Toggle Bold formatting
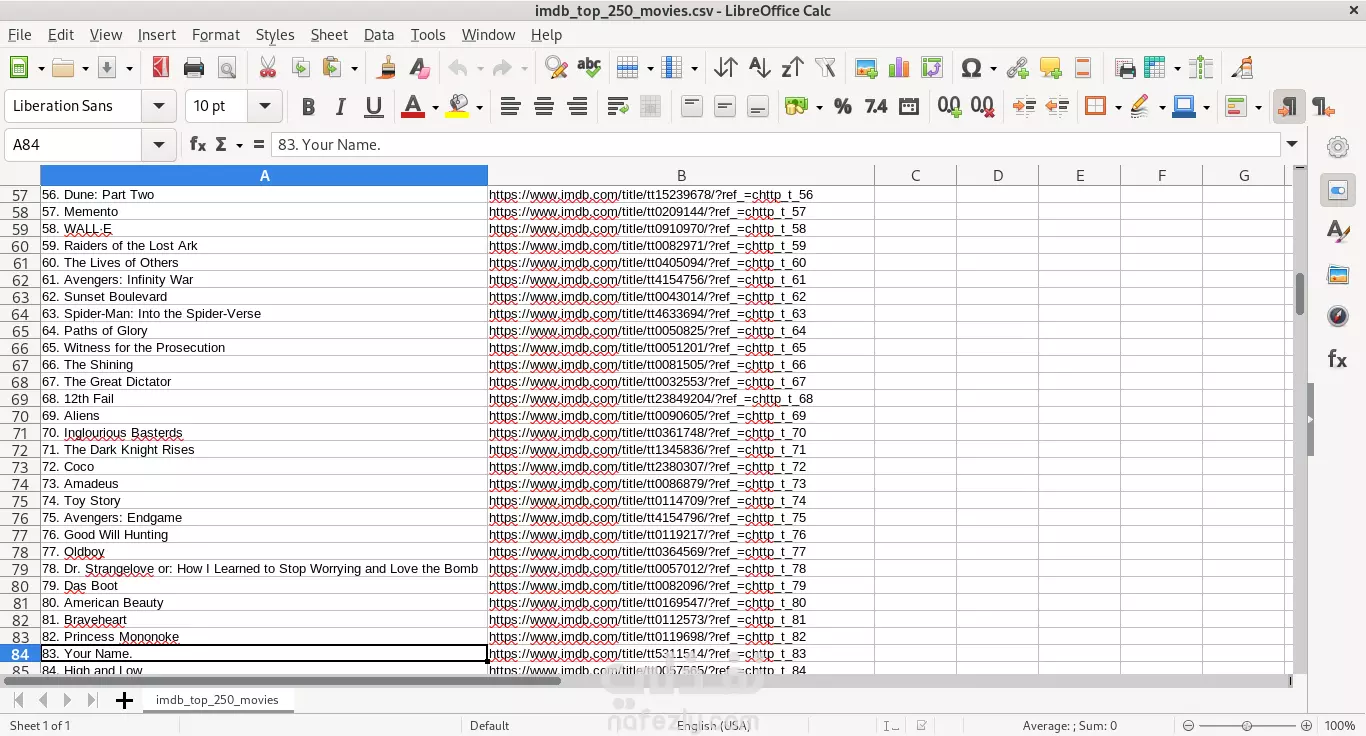The height and width of the screenshot is (736, 1366). (308, 106)
